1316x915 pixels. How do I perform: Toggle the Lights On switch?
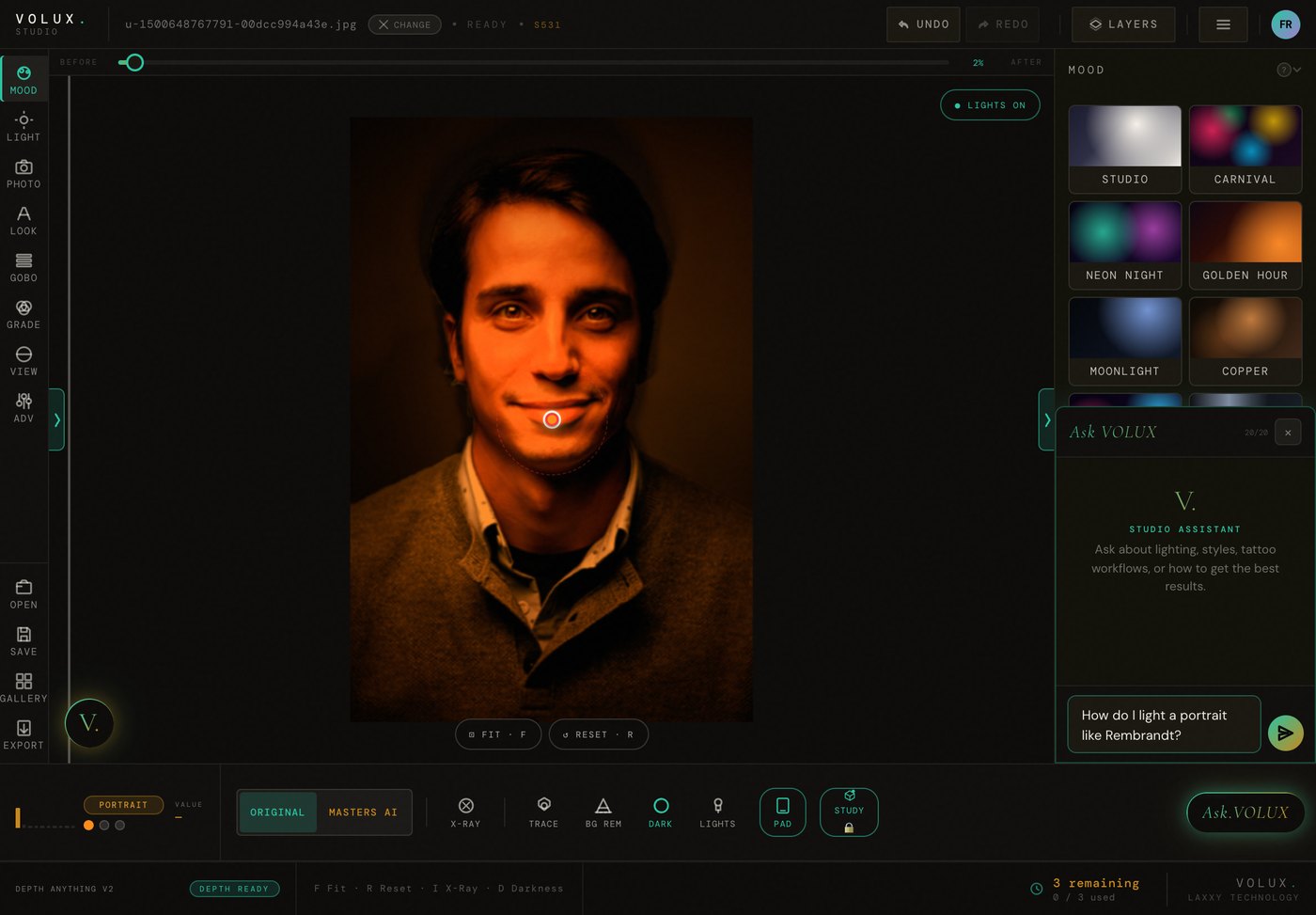pyautogui.click(x=990, y=105)
